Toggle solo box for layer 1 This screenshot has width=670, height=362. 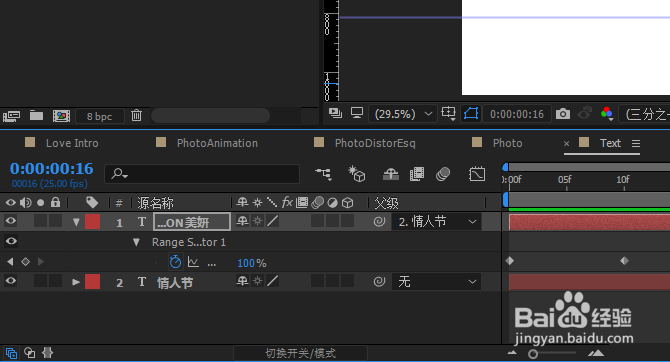pyautogui.click(x=41, y=221)
